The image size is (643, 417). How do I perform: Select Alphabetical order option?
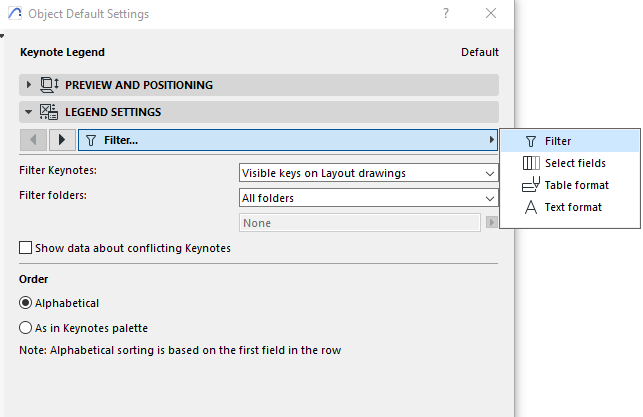[x=26, y=302]
